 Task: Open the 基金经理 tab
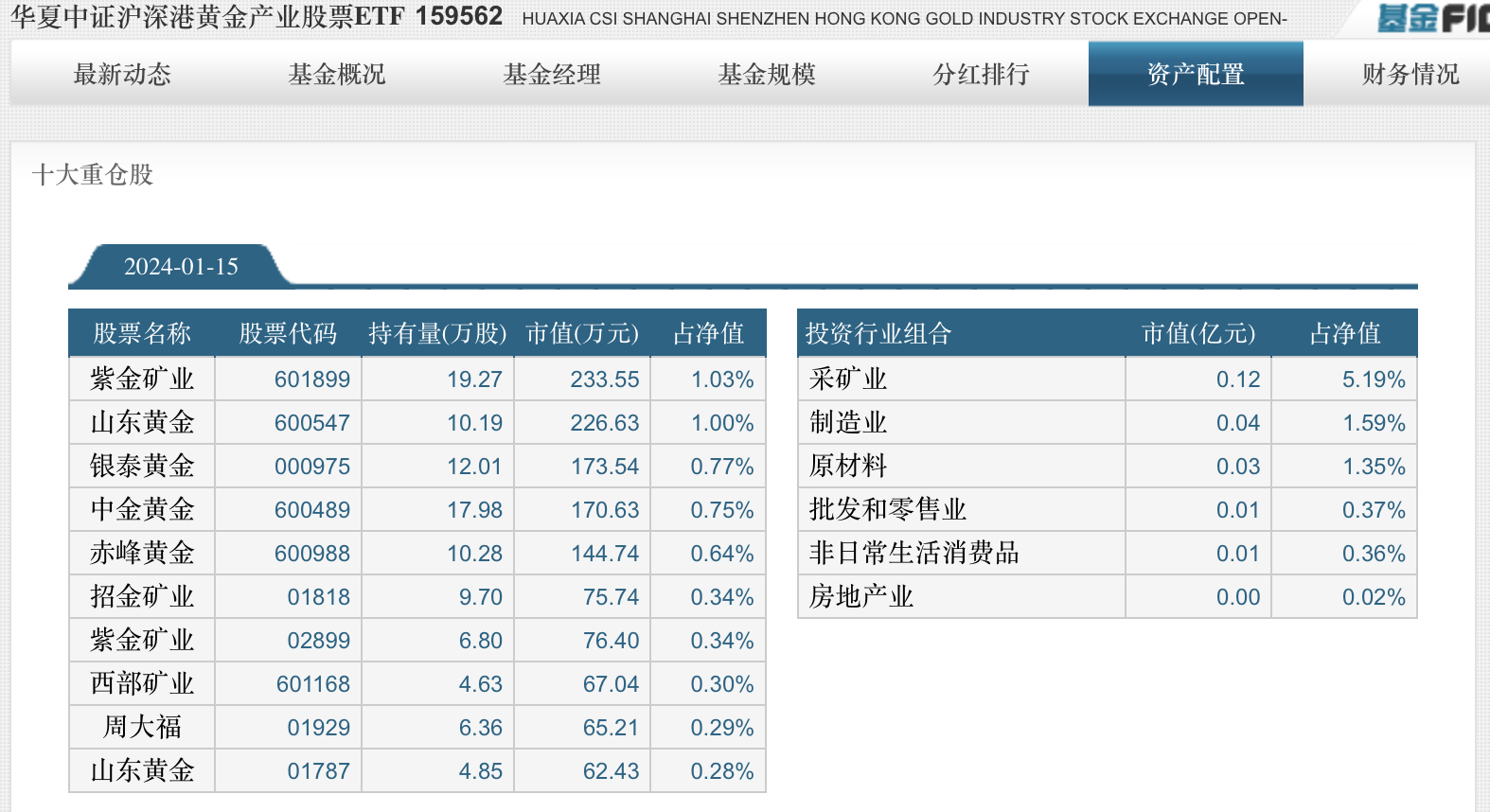(552, 74)
